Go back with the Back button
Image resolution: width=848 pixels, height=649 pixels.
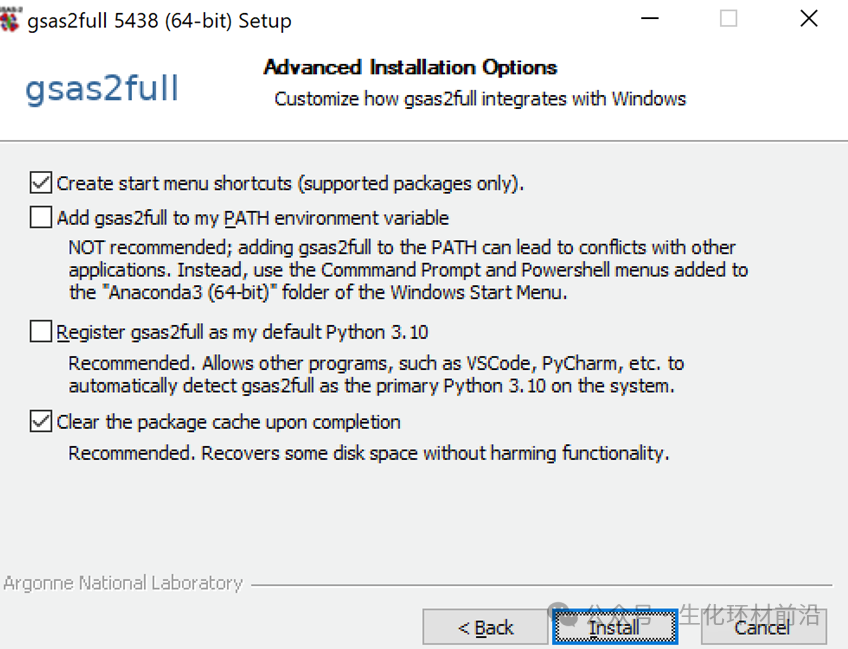[x=486, y=627]
